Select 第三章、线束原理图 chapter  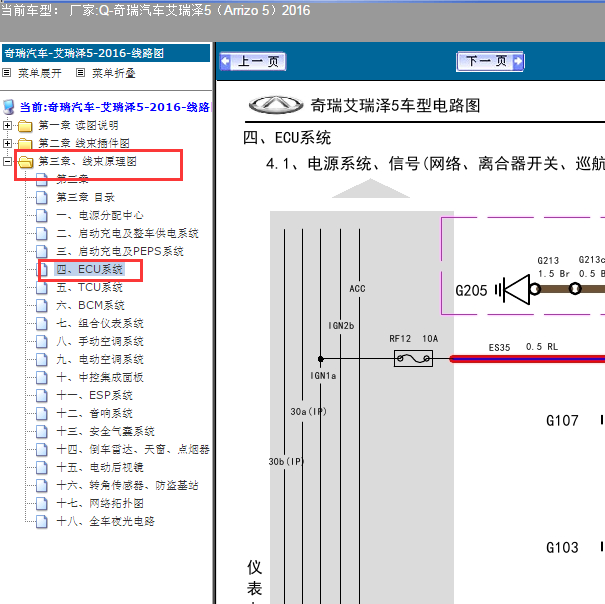(x=87, y=161)
